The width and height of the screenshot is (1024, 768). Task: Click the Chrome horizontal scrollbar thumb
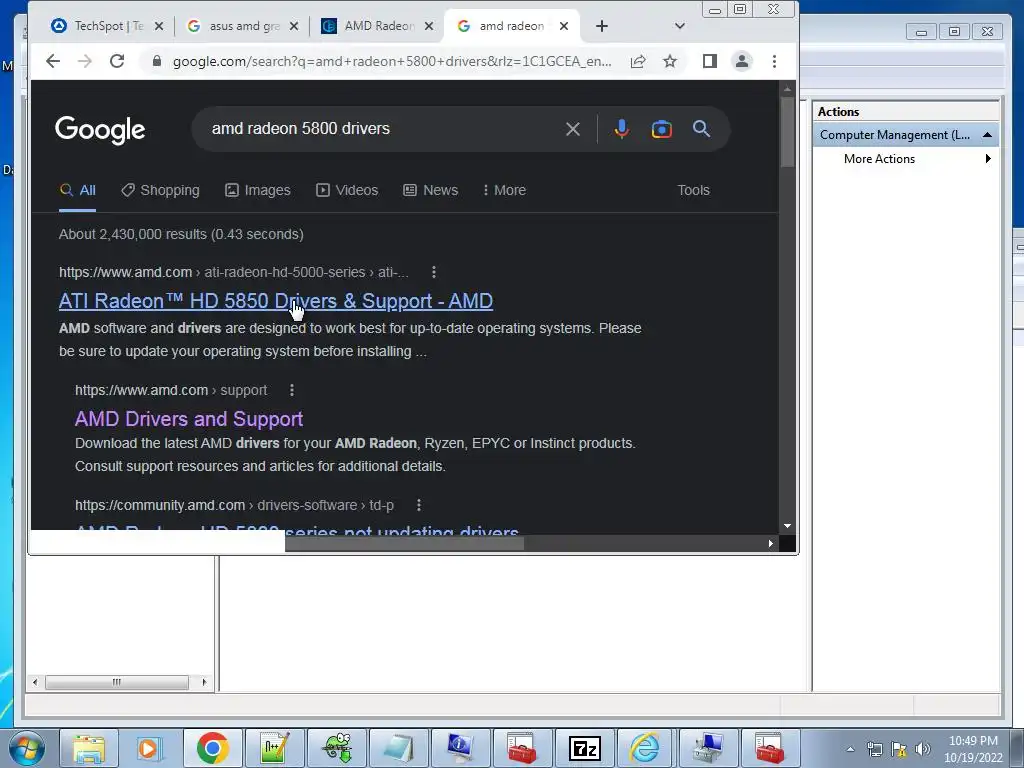pos(404,543)
